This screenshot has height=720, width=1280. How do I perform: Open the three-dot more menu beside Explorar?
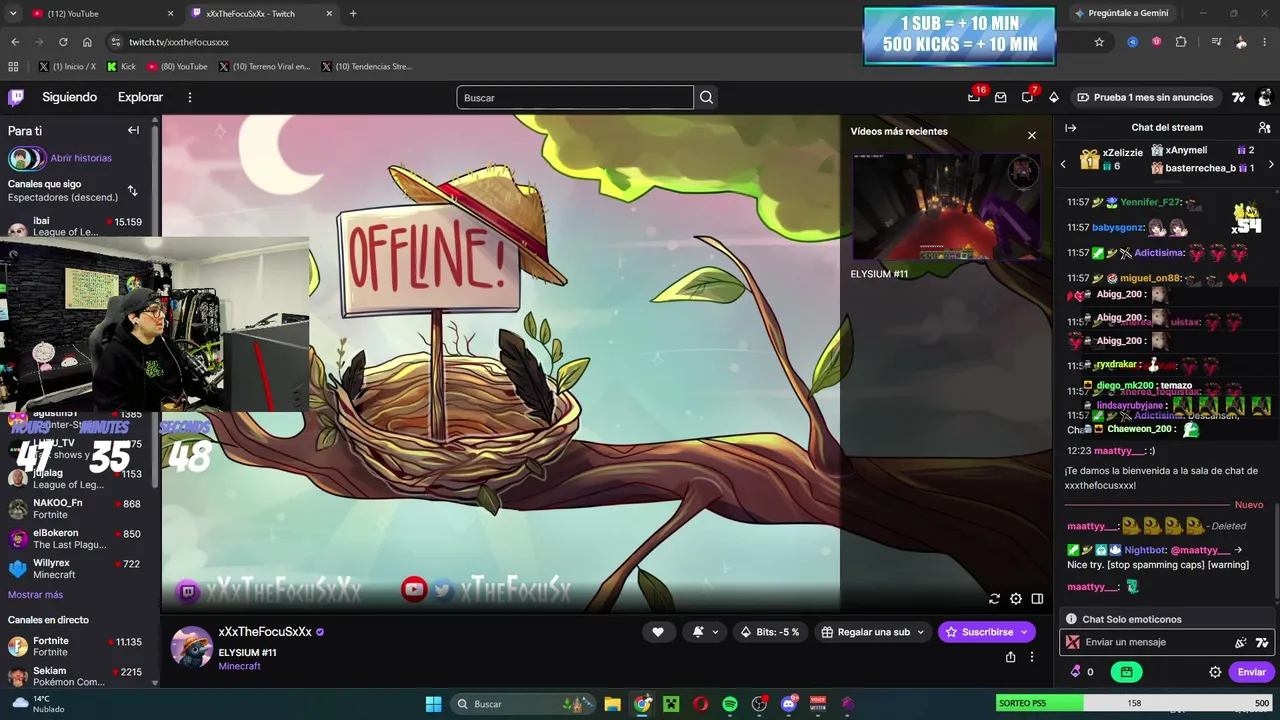pos(190,97)
